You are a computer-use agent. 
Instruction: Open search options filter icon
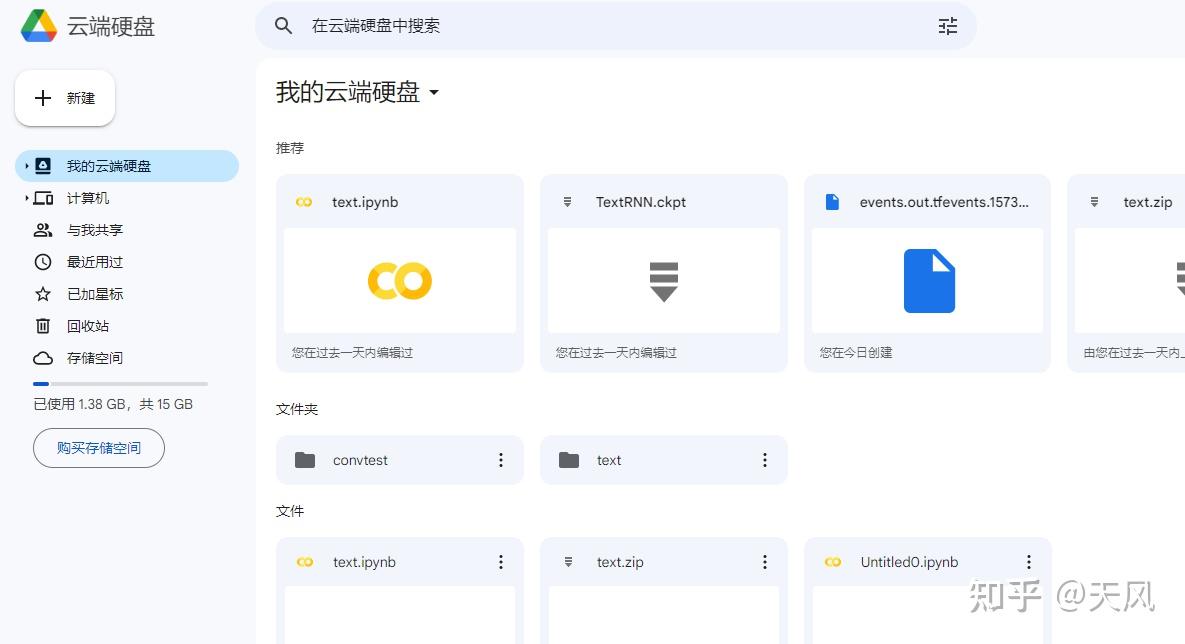coord(947,25)
